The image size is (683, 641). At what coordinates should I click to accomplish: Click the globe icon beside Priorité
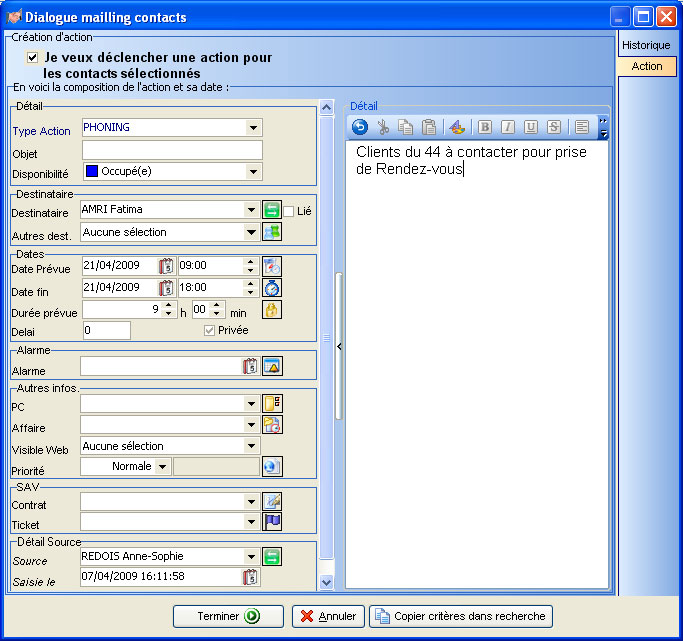272,466
